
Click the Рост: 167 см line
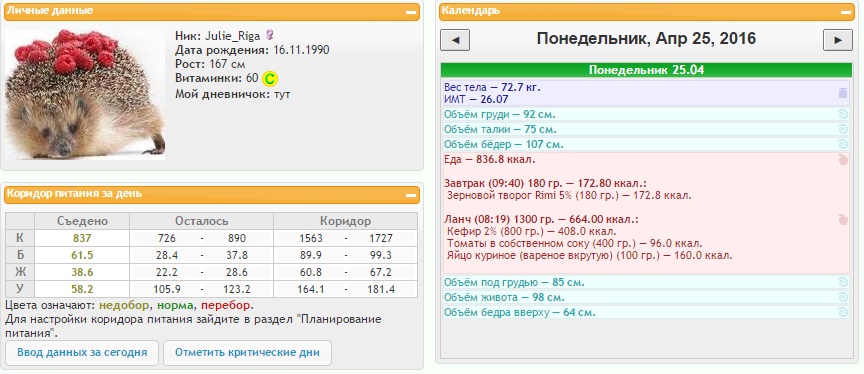tap(209, 64)
